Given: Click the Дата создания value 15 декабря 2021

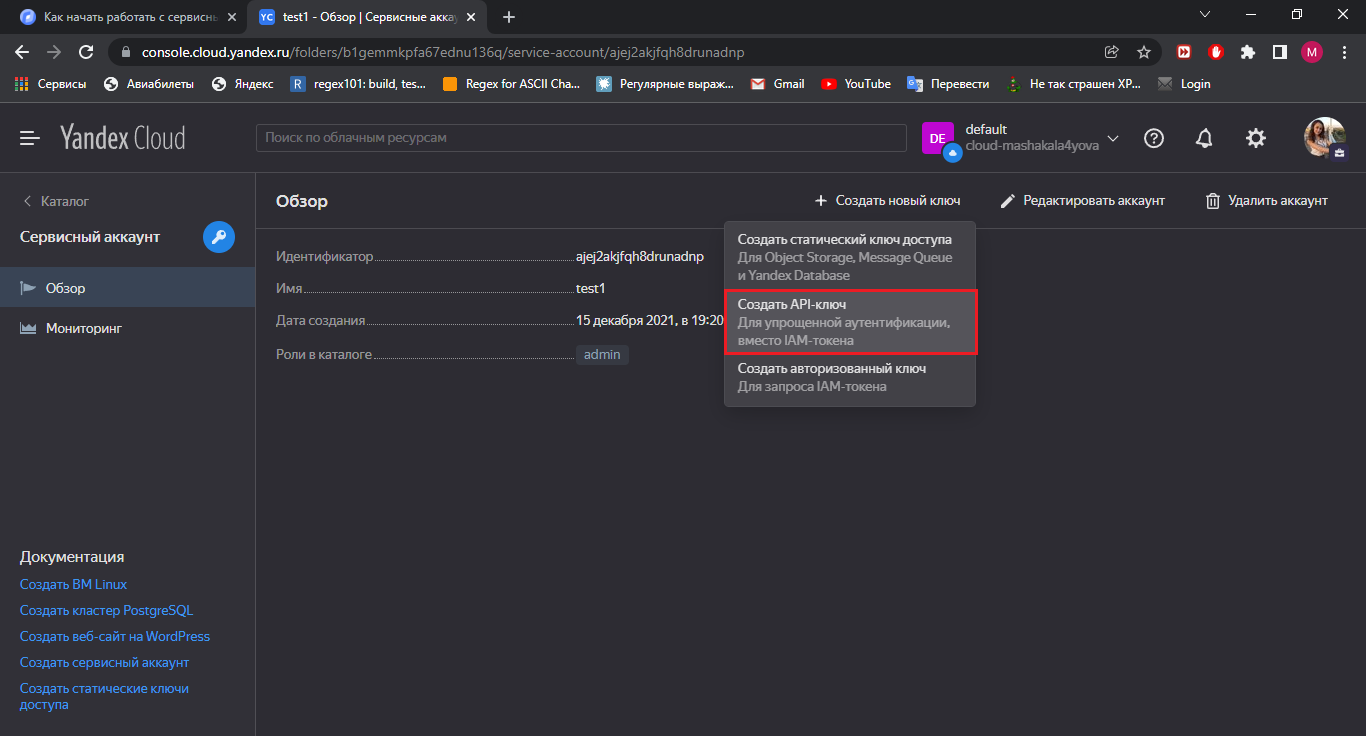Looking at the screenshot, I should click(650, 321).
